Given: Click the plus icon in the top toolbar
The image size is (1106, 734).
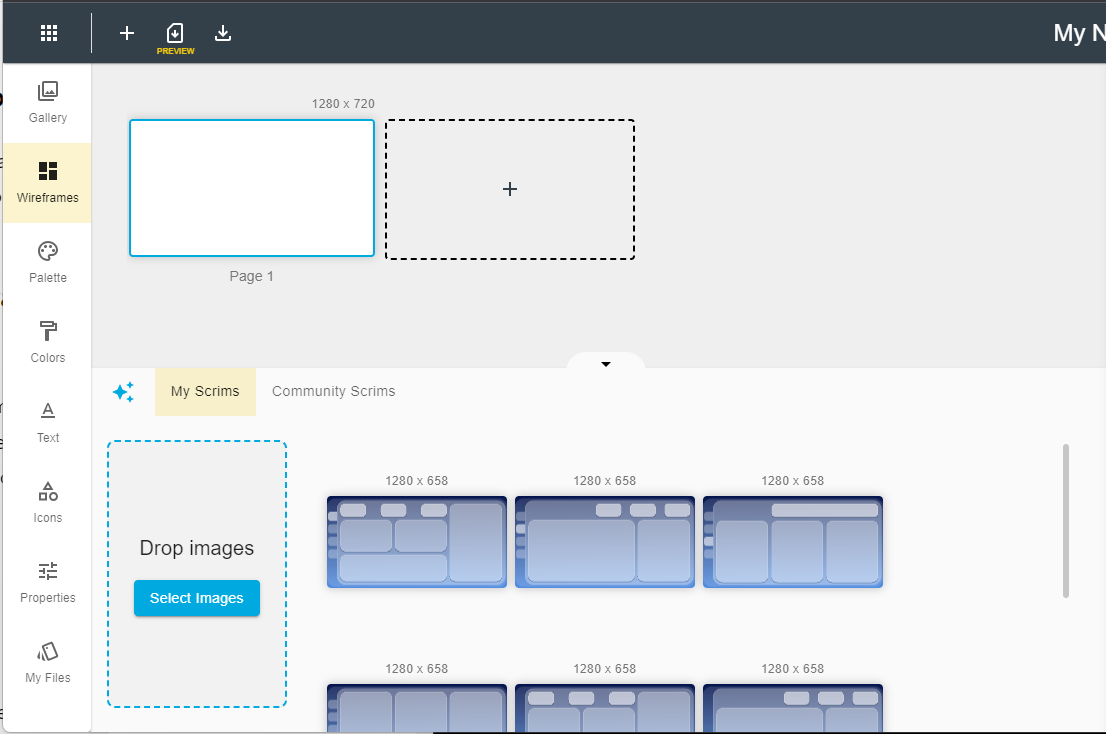Looking at the screenshot, I should (126, 33).
